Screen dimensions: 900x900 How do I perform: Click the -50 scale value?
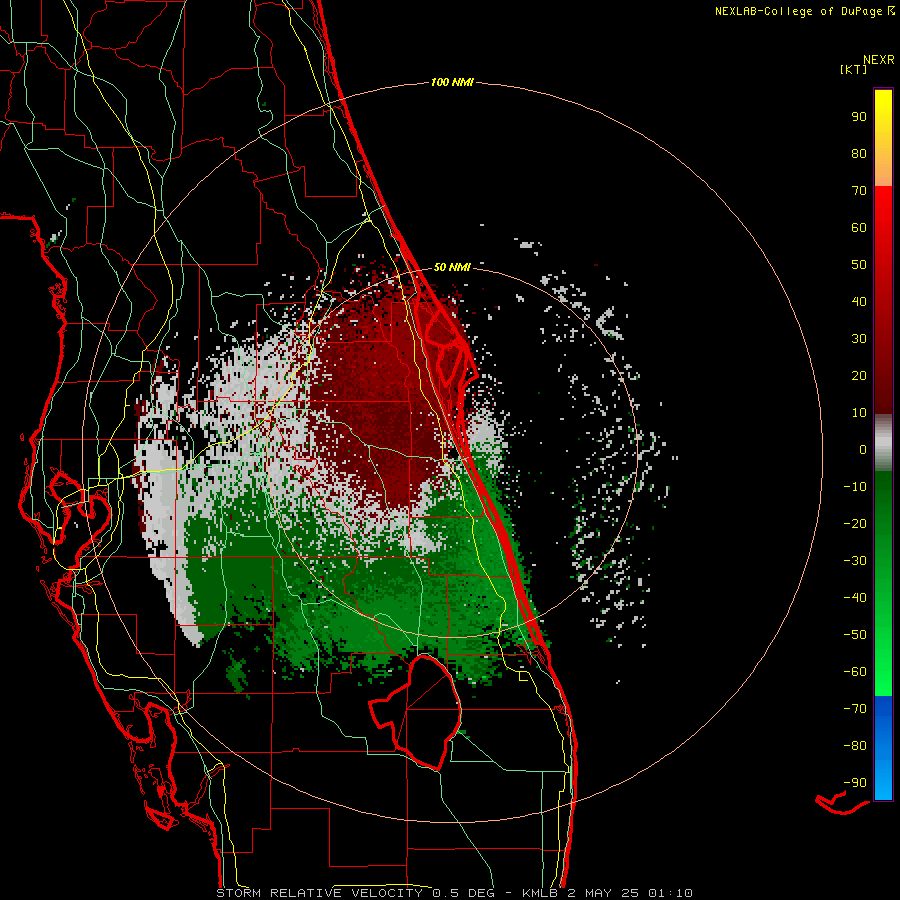pos(855,635)
